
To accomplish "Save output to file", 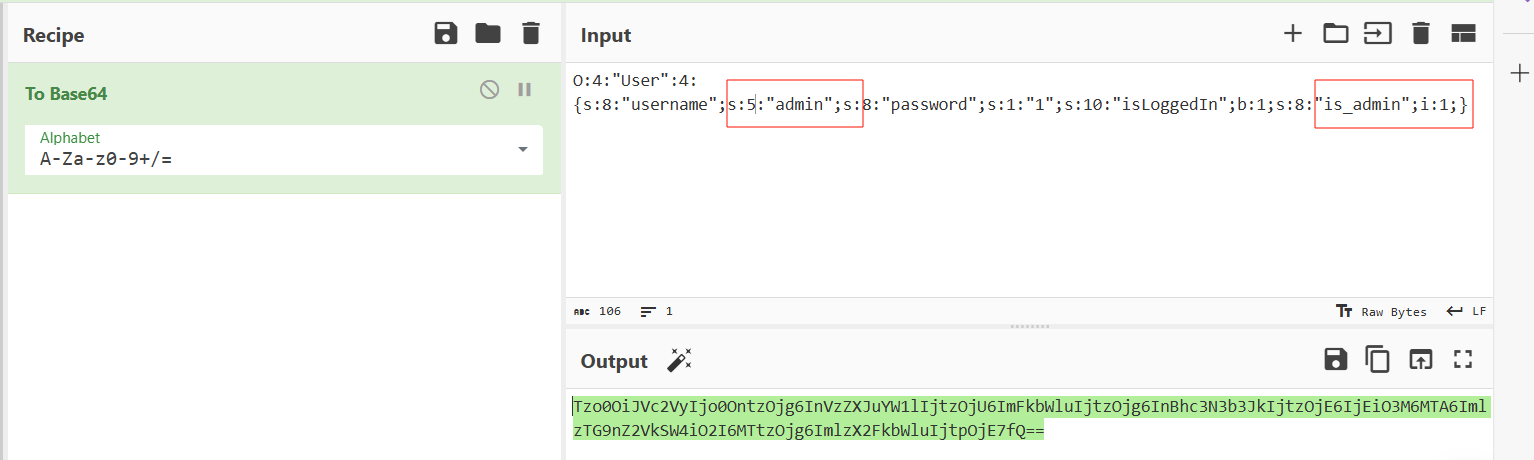I will coord(1335,360).
